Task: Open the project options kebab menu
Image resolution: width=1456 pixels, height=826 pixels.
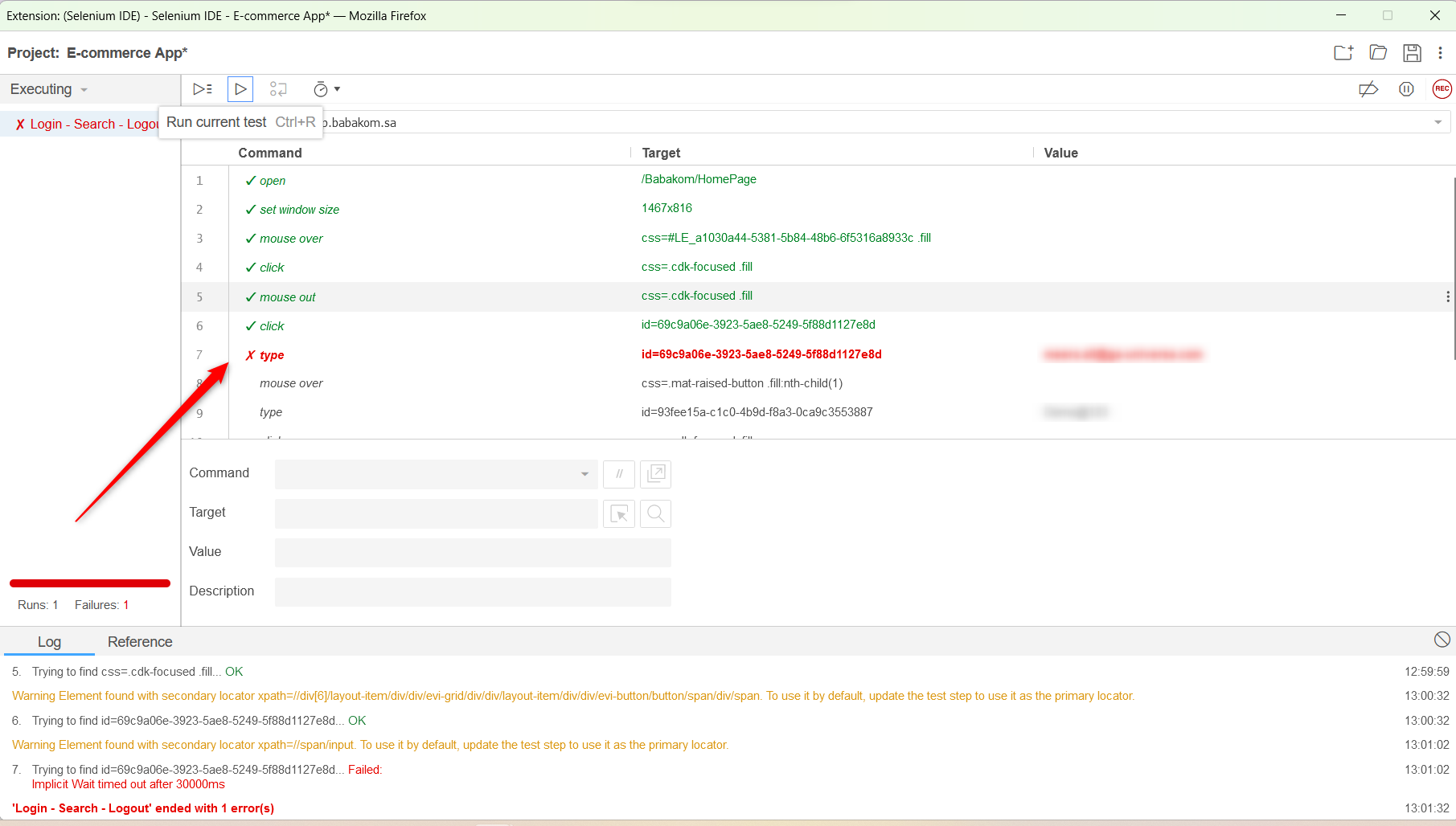Action: point(1440,52)
